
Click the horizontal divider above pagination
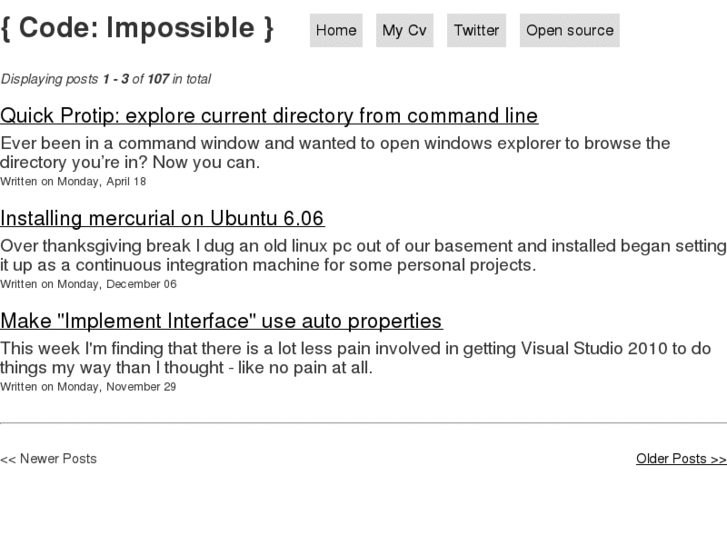click(x=363, y=423)
